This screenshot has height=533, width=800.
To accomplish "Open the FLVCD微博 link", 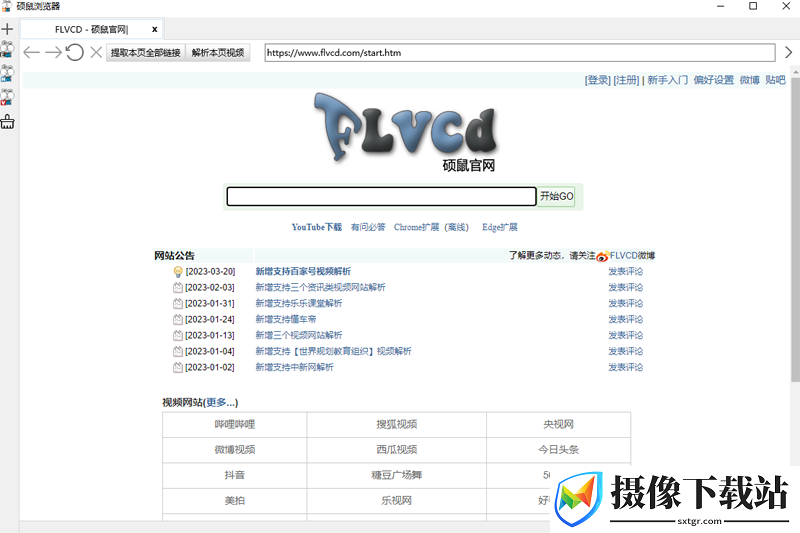I will point(632,256).
